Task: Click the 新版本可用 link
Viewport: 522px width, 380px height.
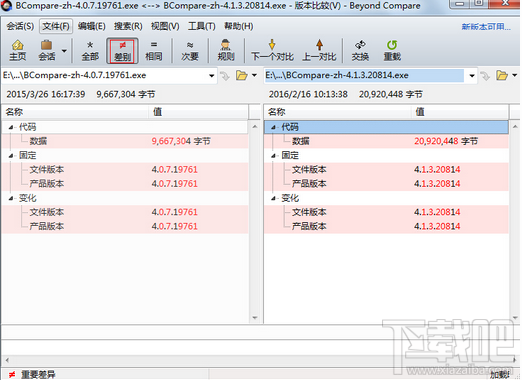Action: coord(486,27)
